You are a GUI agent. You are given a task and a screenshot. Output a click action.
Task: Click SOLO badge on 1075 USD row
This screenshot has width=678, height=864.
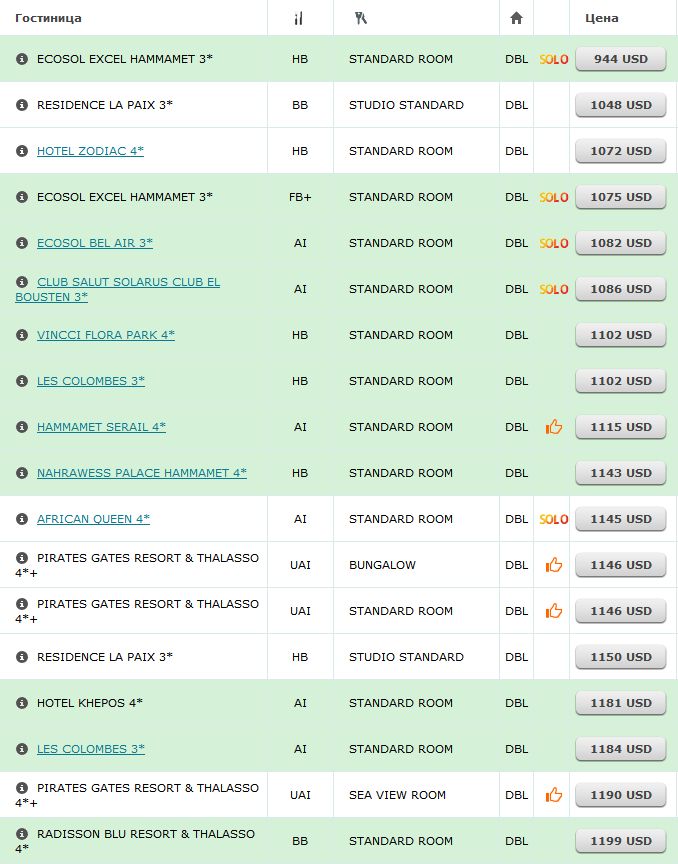tap(553, 197)
